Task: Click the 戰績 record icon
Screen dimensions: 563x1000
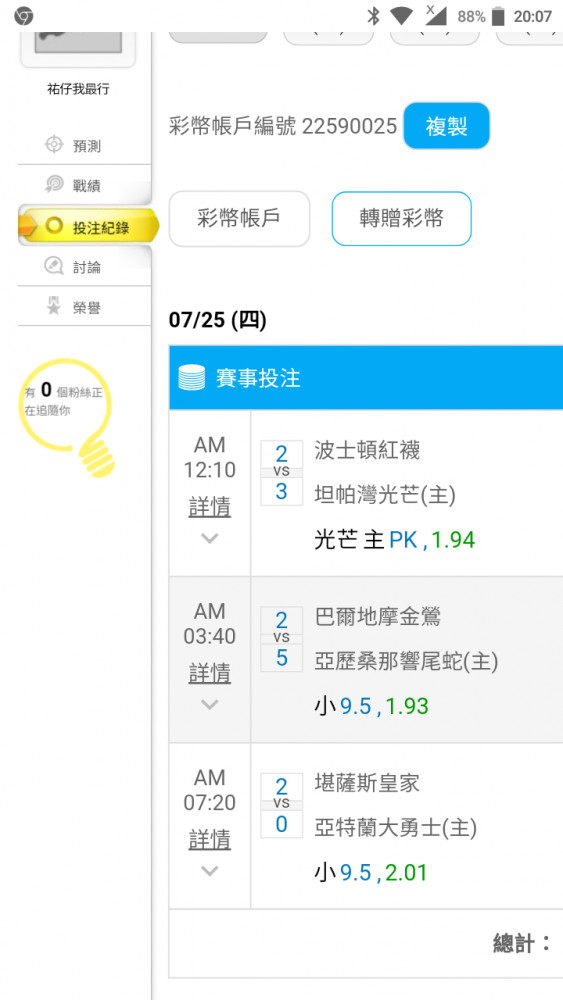Action: point(54,186)
